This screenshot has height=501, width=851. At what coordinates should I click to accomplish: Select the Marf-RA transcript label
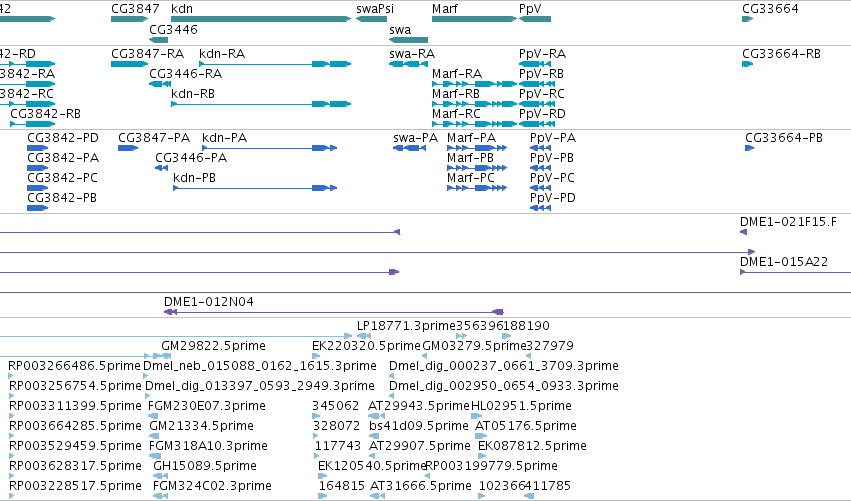(x=457, y=74)
